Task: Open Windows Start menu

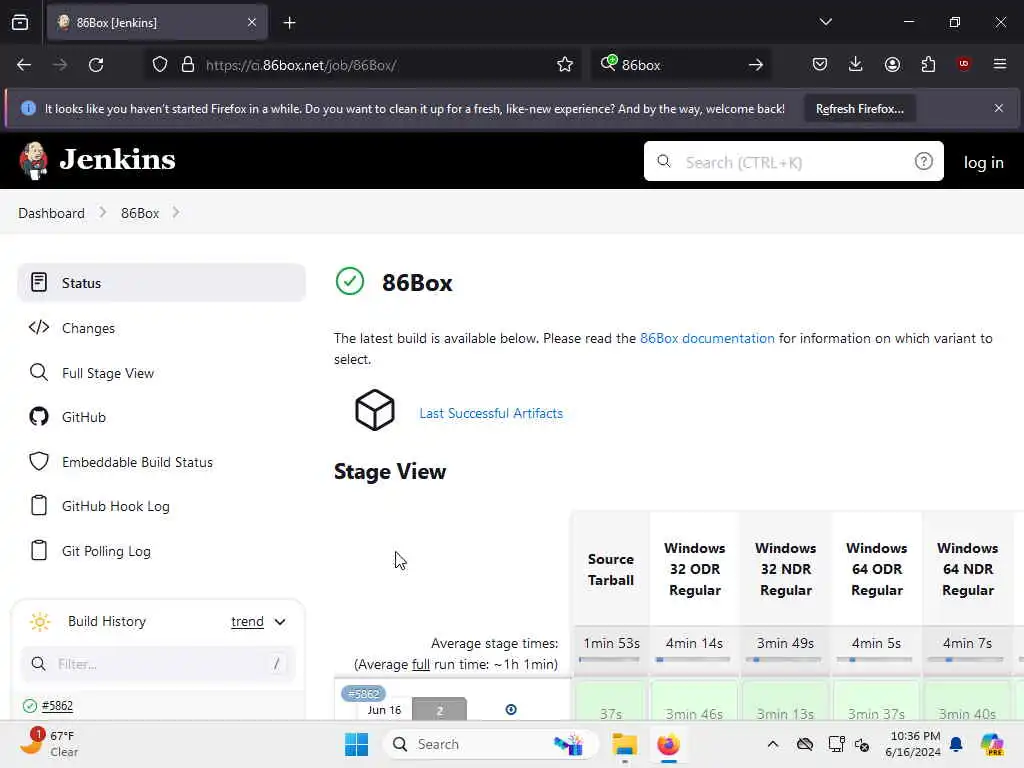Action: coord(357,744)
